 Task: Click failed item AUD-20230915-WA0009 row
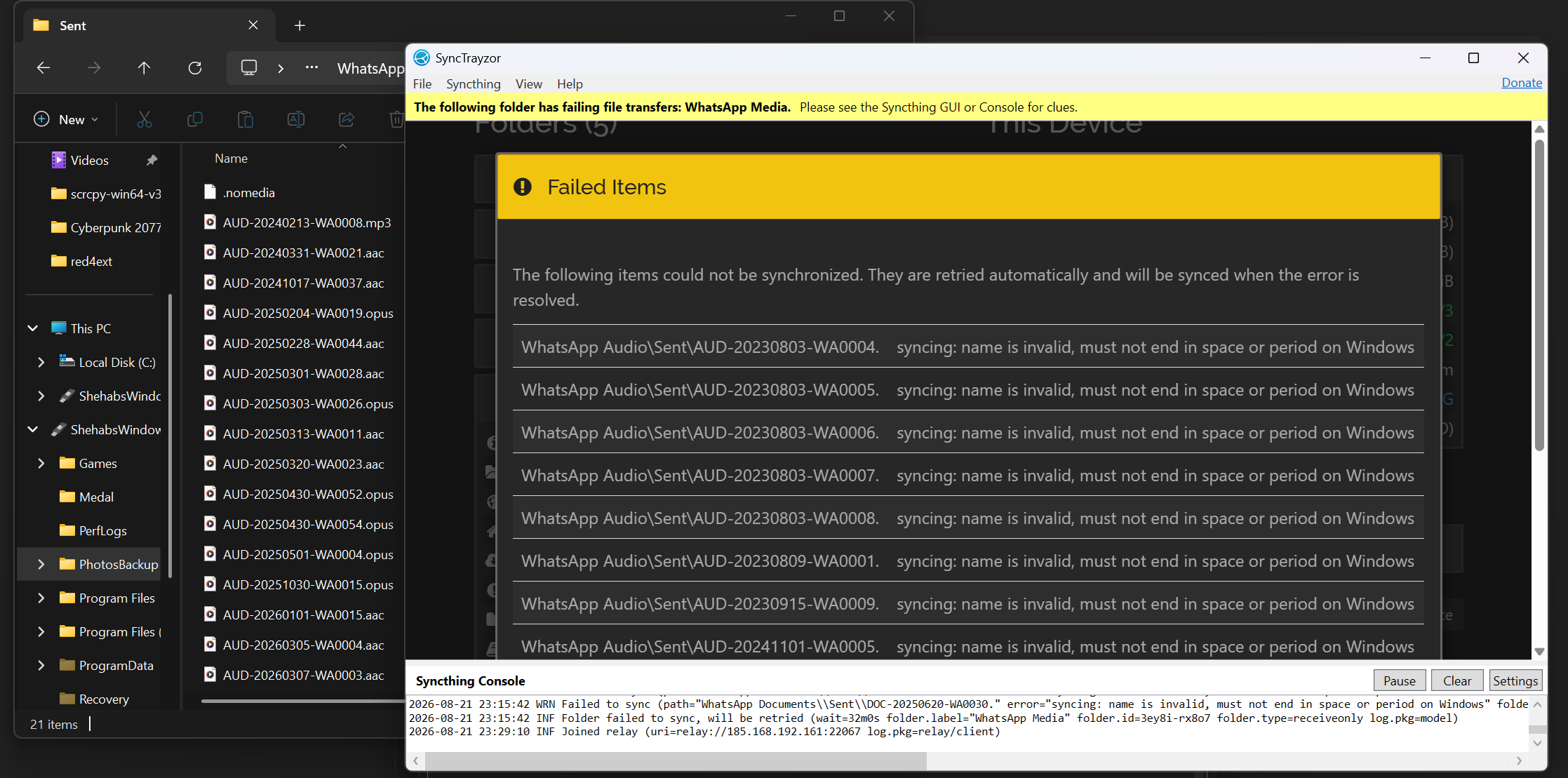point(968,603)
